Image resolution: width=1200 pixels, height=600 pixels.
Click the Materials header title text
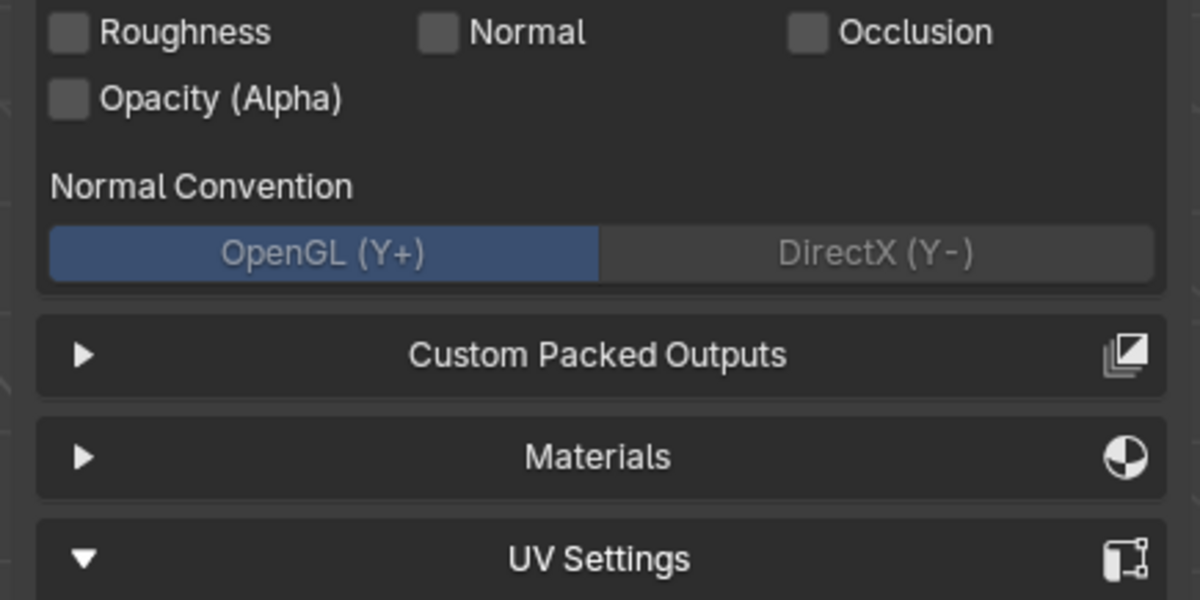coord(597,457)
